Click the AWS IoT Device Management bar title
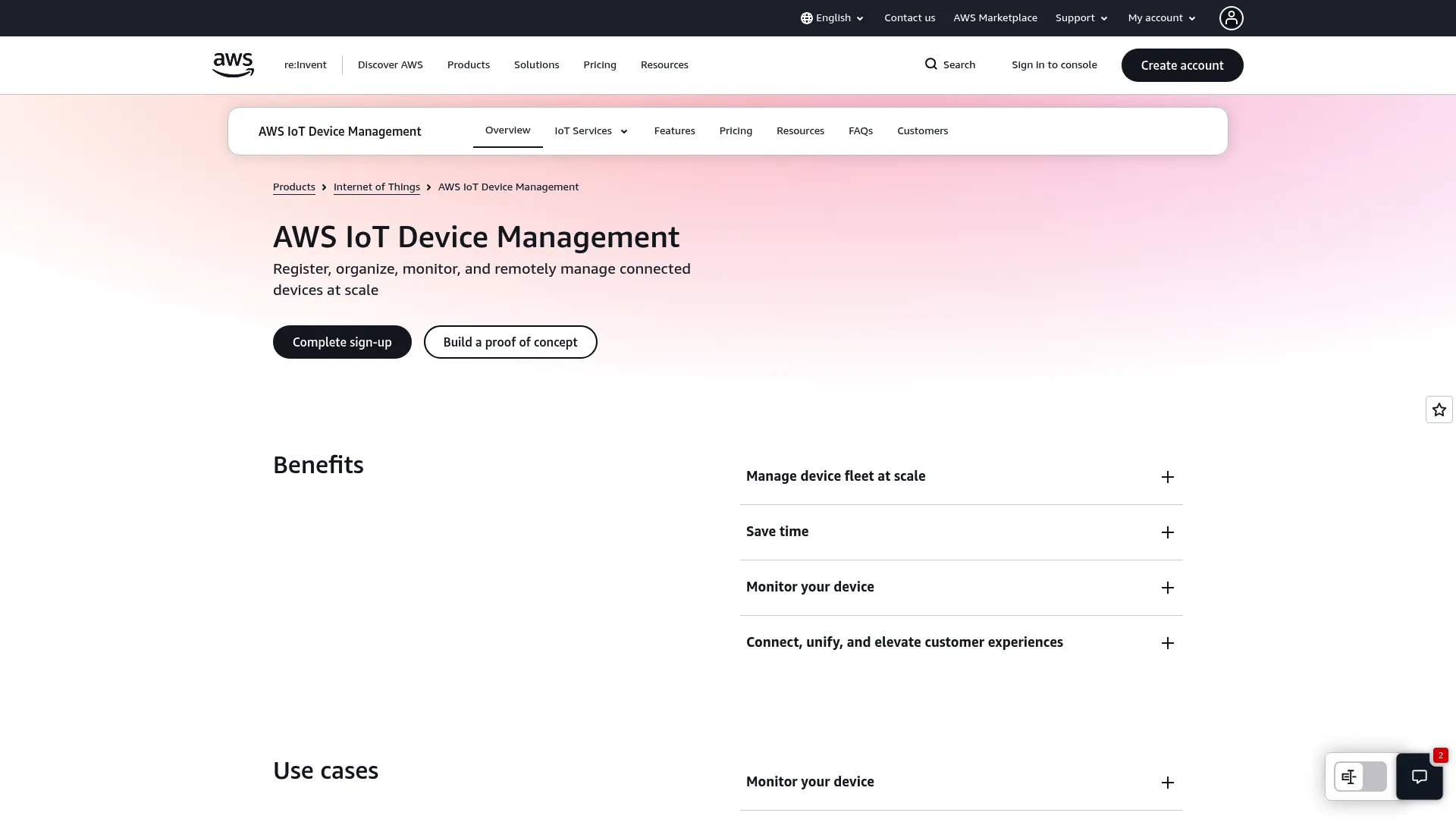 point(340,132)
